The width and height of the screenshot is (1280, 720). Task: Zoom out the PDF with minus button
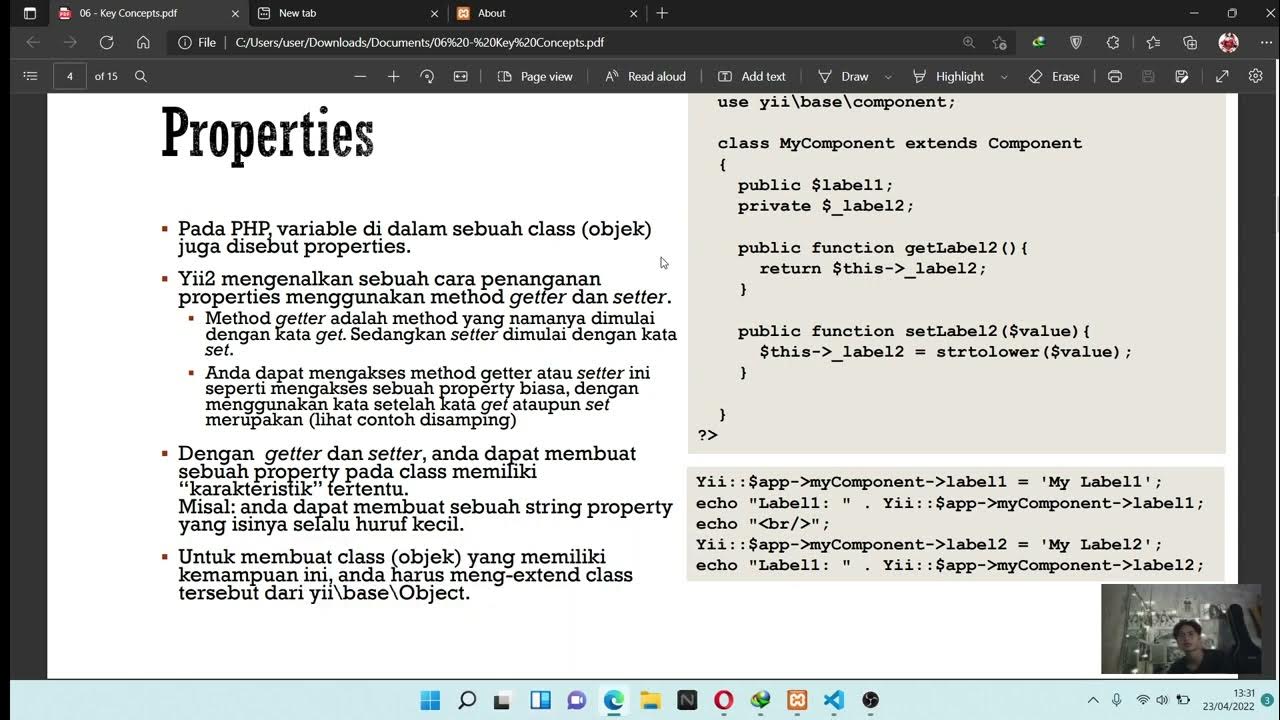point(360,76)
